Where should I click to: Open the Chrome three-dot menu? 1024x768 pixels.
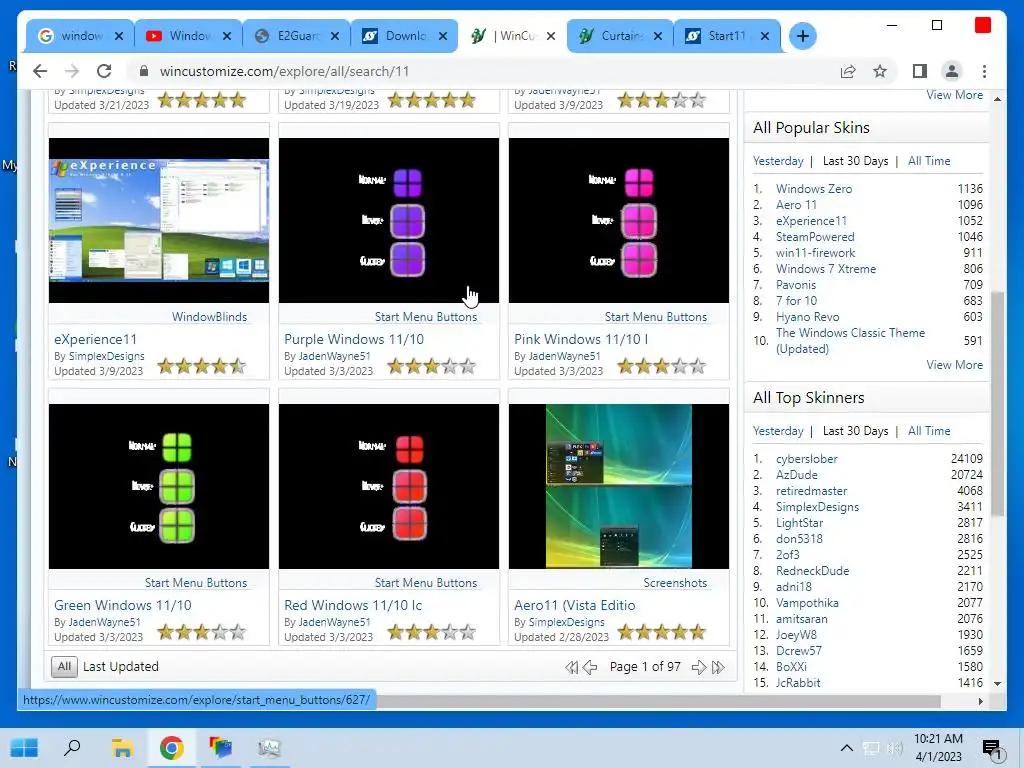(984, 71)
